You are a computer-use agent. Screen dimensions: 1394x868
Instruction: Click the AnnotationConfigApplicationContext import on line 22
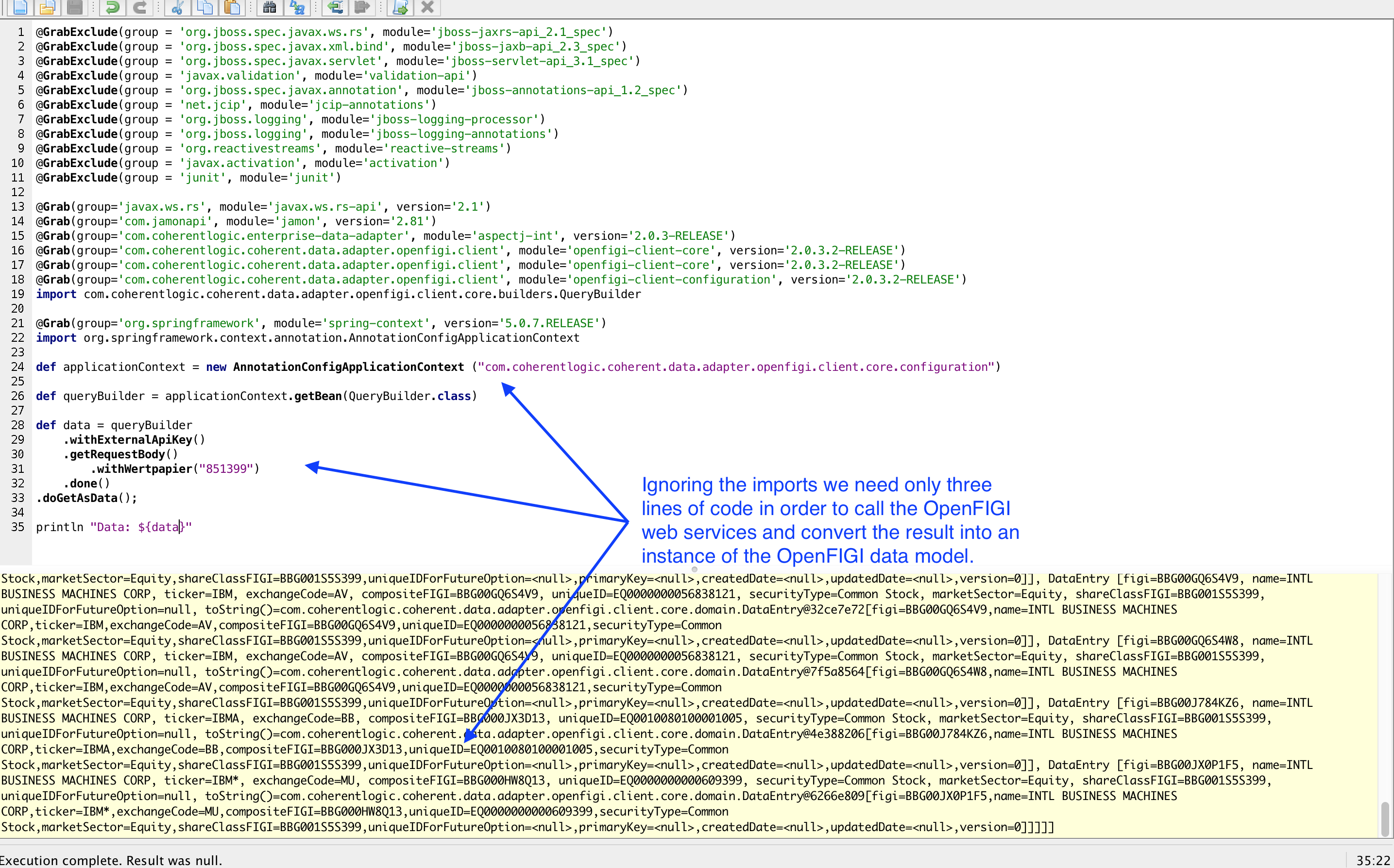click(x=308, y=338)
